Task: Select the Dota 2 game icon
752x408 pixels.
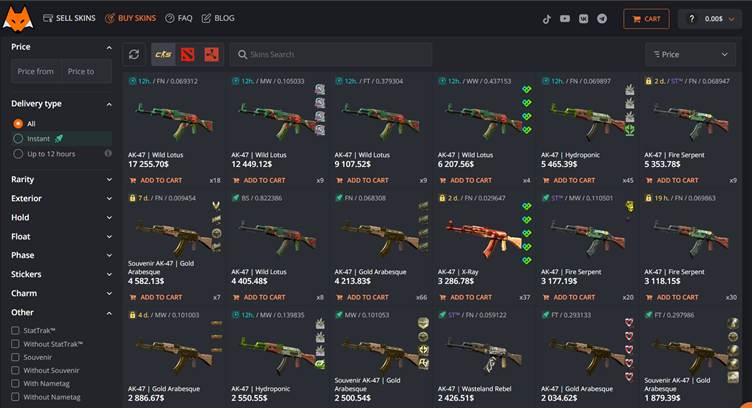Action: 187,54
